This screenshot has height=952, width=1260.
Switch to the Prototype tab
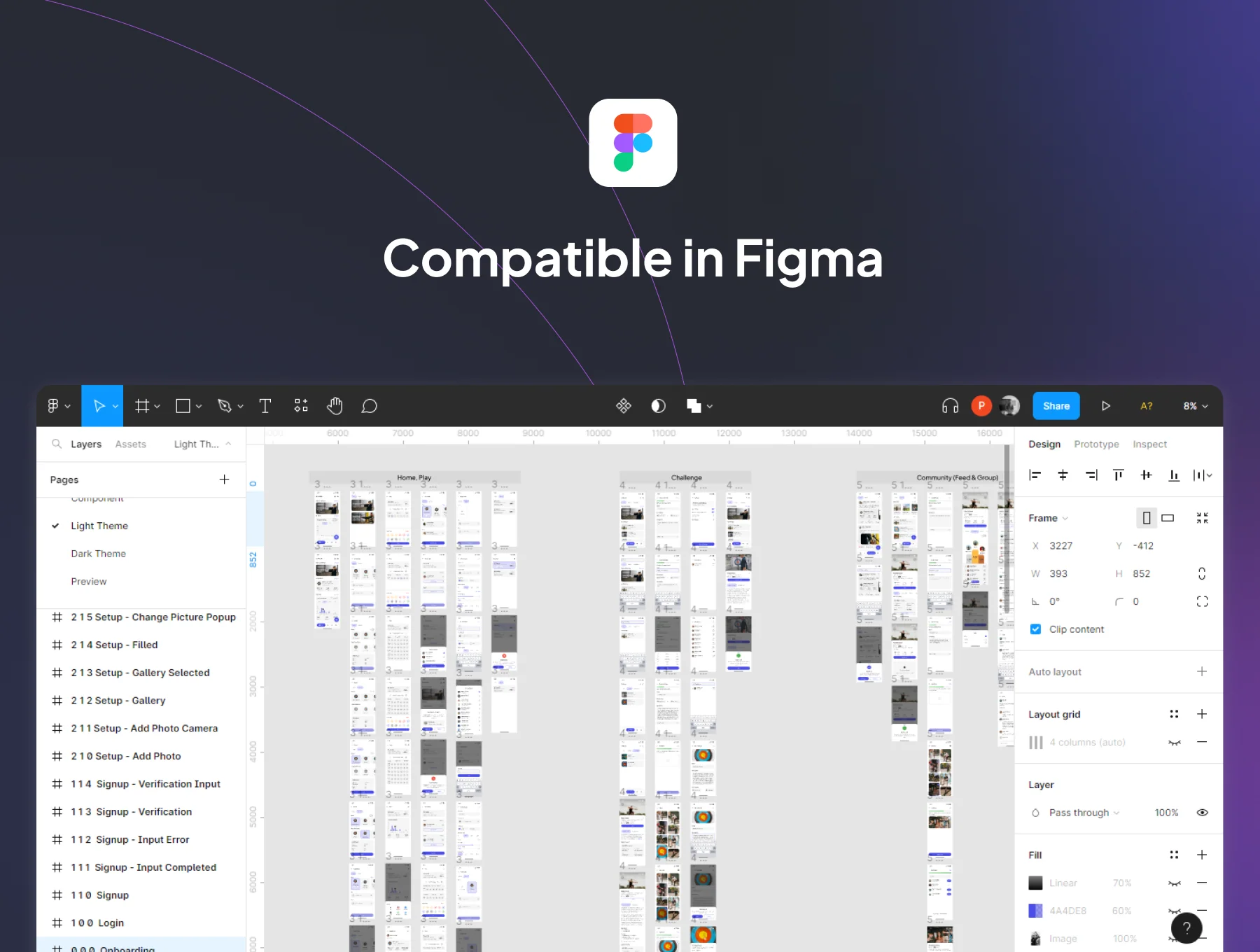pyautogui.click(x=1096, y=444)
